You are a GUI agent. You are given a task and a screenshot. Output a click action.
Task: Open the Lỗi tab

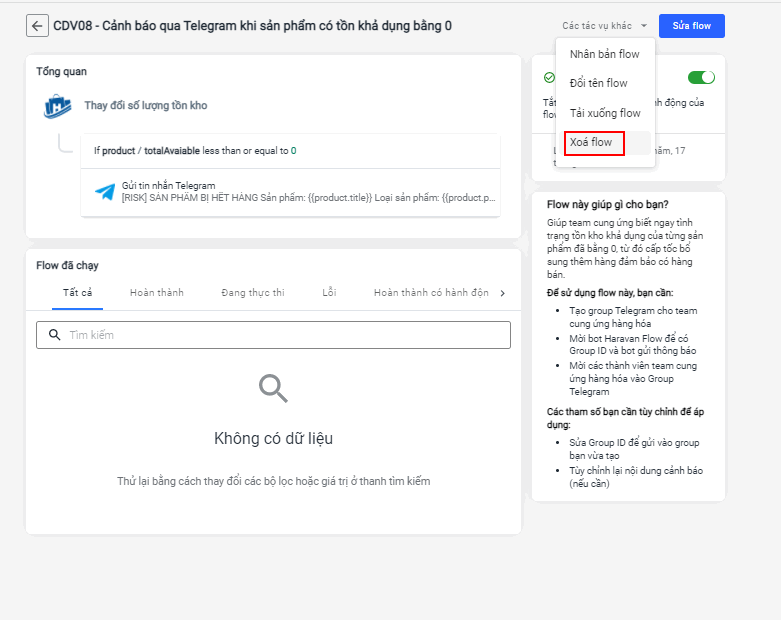pyautogui.click(x=329, y=293)
